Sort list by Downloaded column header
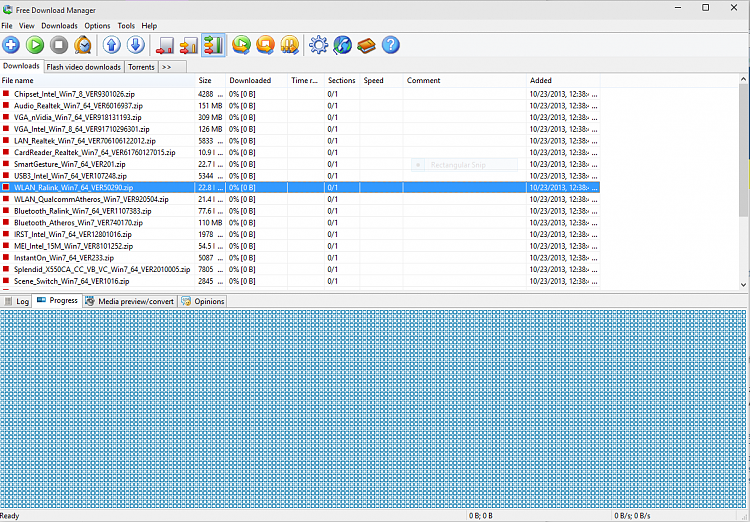Image resolution: width=750 pixels, height=522 pixels. click(x=257, y=80)
